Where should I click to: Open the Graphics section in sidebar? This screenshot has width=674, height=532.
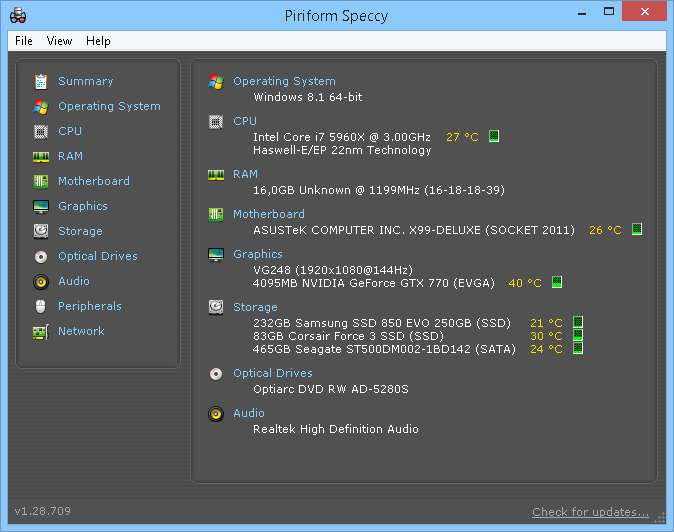pyautogui.click(x=83, y=206)
